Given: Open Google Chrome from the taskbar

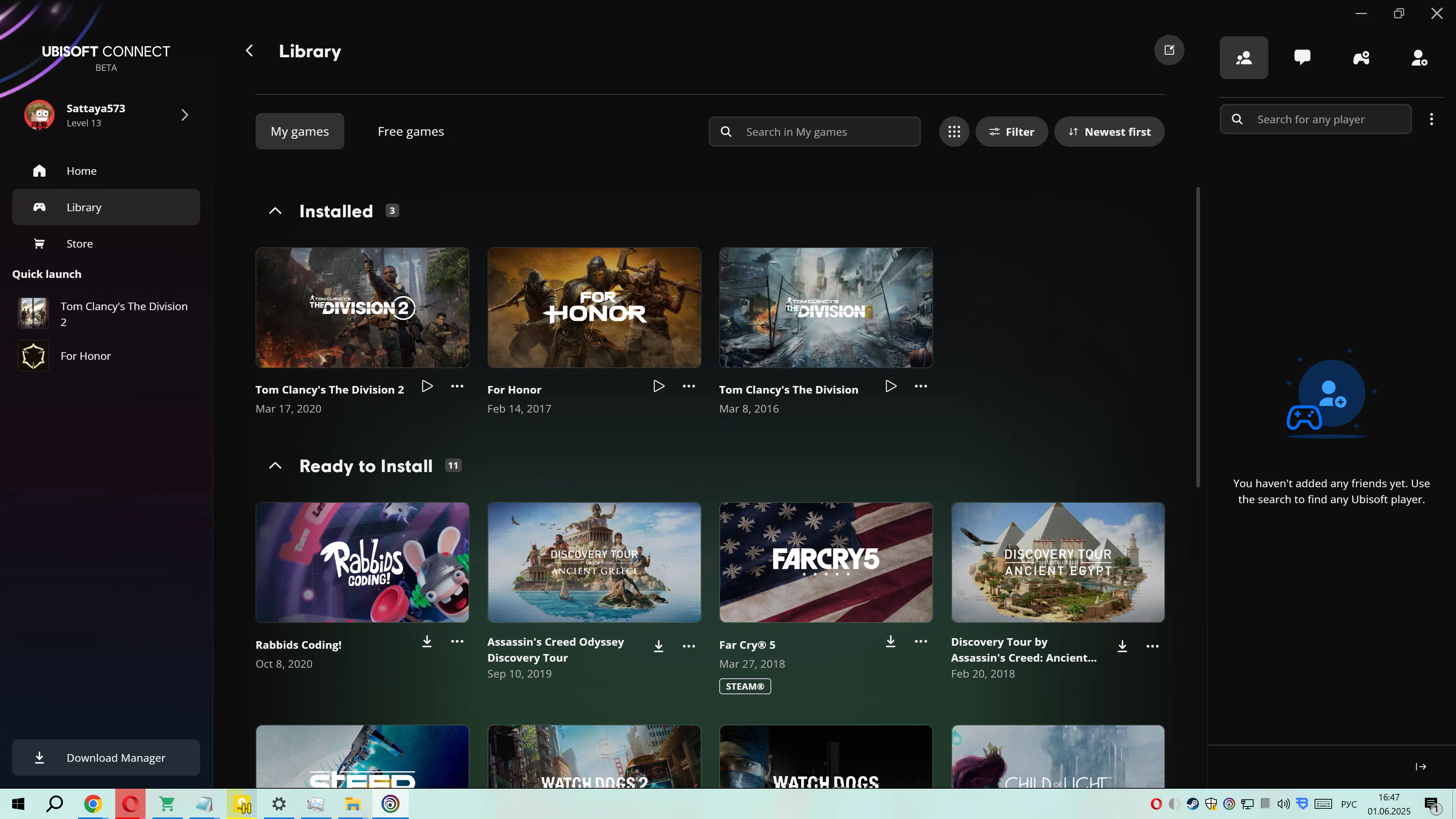Looking at the screenshot, I should pos(93,804).
